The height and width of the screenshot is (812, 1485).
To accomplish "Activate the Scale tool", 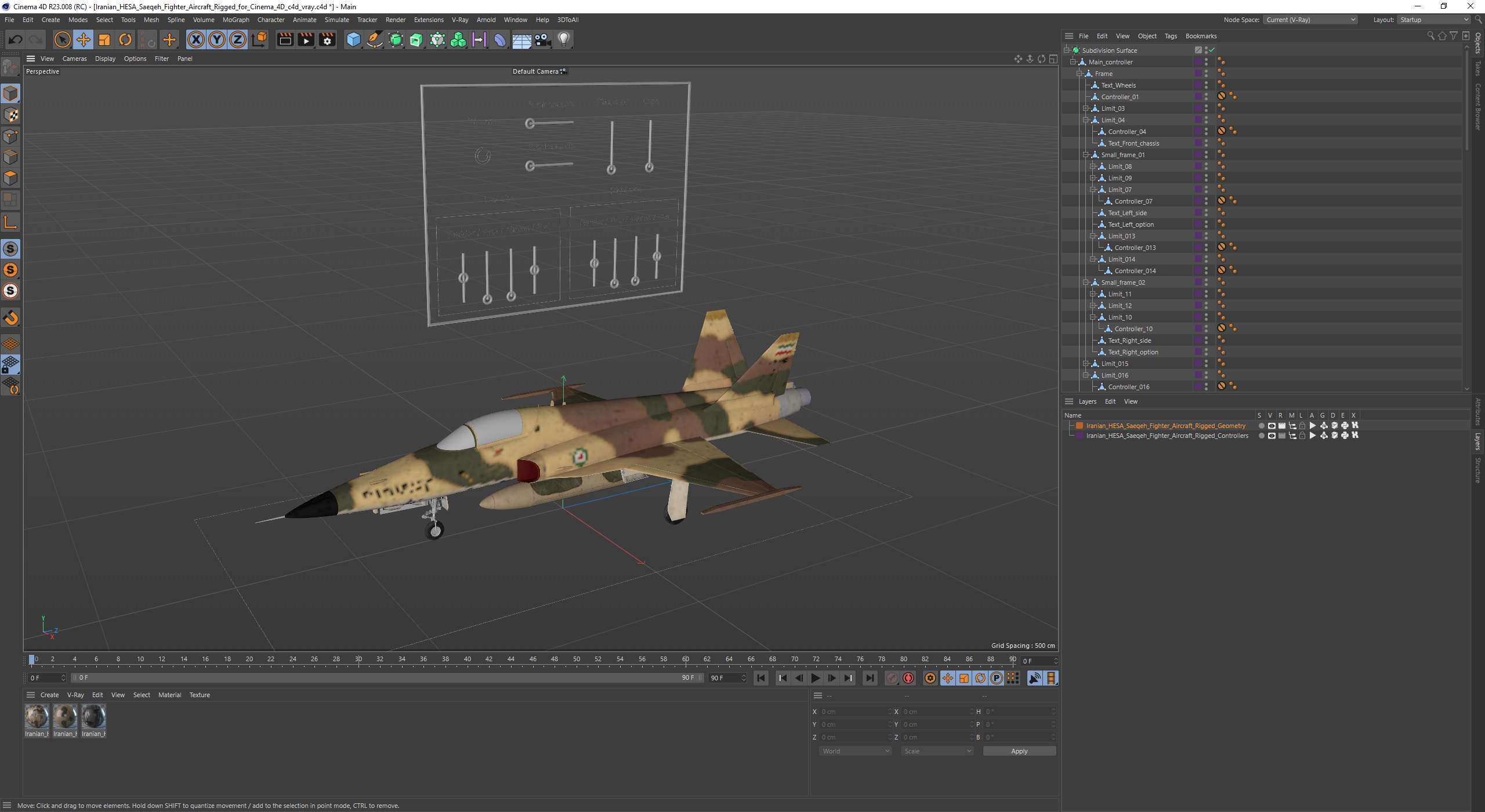I will (104, 39).
